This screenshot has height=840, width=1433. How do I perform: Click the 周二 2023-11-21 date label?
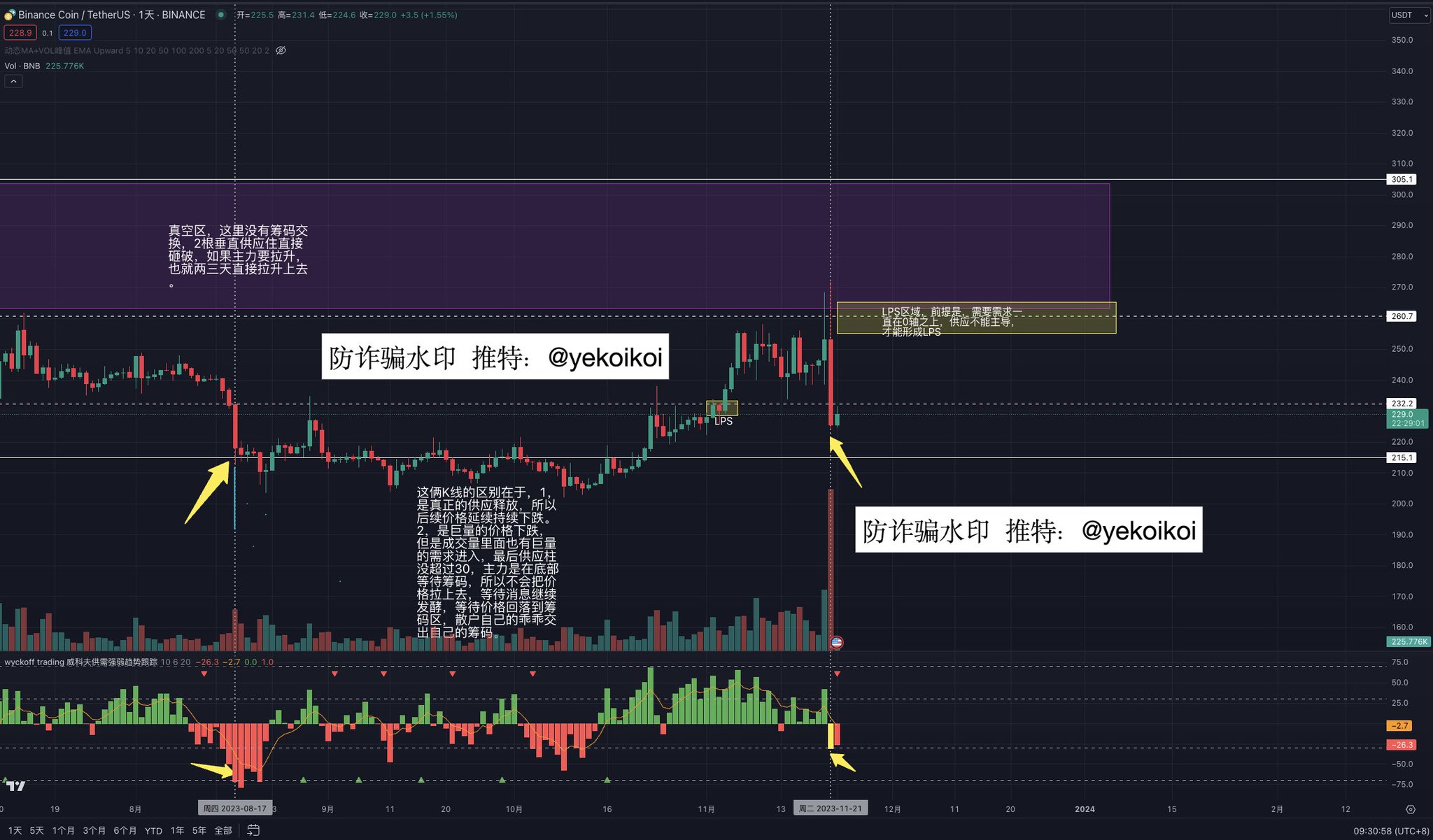coord(831,809)
